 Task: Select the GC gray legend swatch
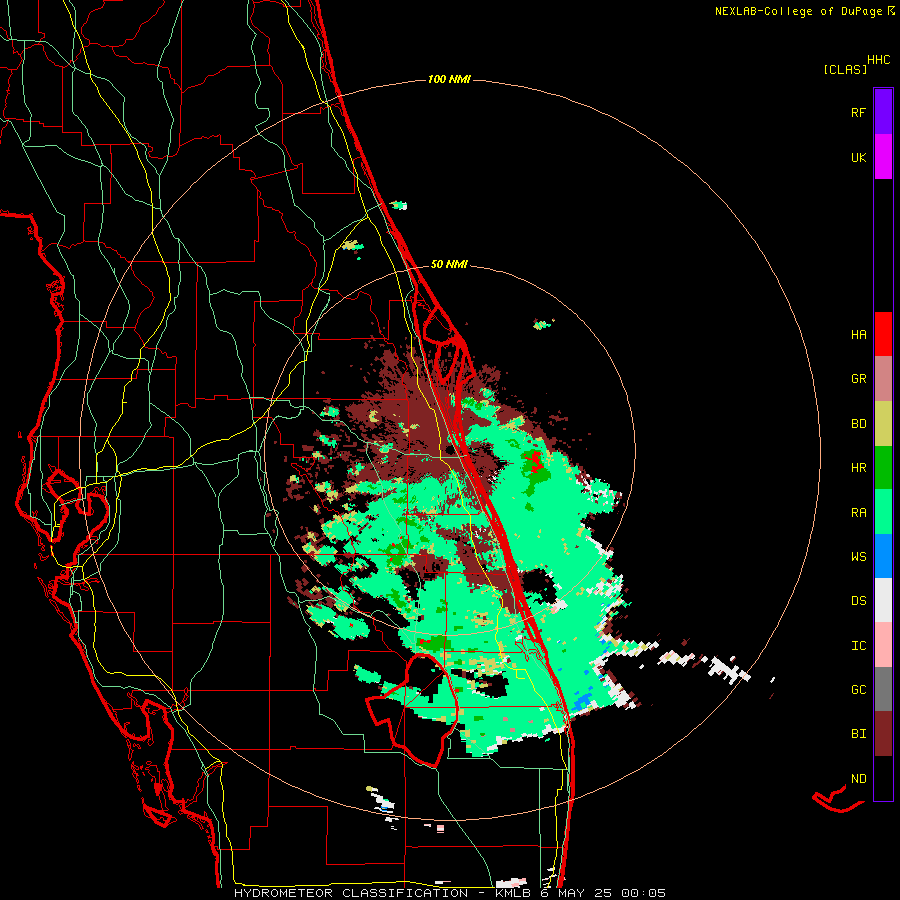[883, 689]
